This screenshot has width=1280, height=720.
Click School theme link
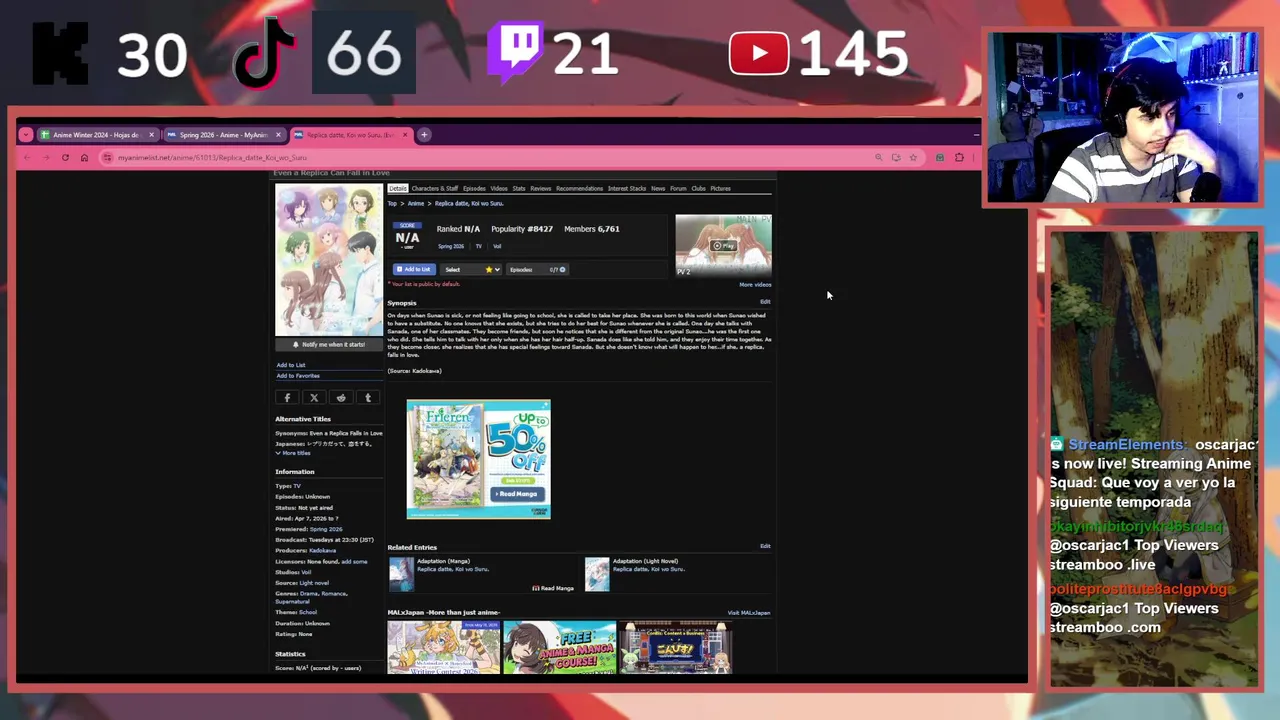click(x=308, y=612)
